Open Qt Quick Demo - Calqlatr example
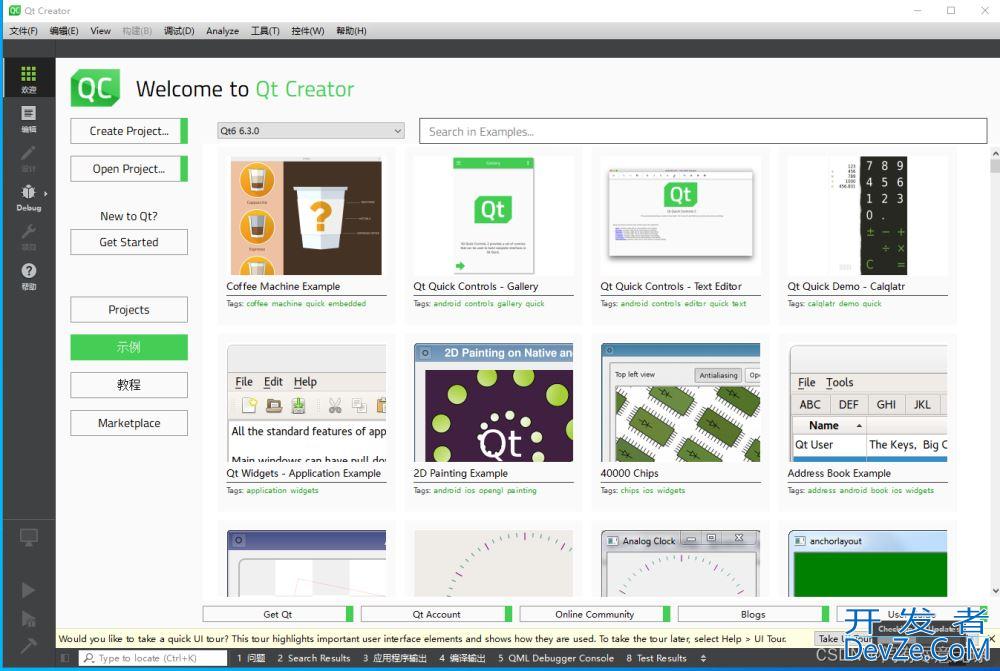Image resolution: width=1000 pixels, height=671 pixels. [x=867, y=217]
